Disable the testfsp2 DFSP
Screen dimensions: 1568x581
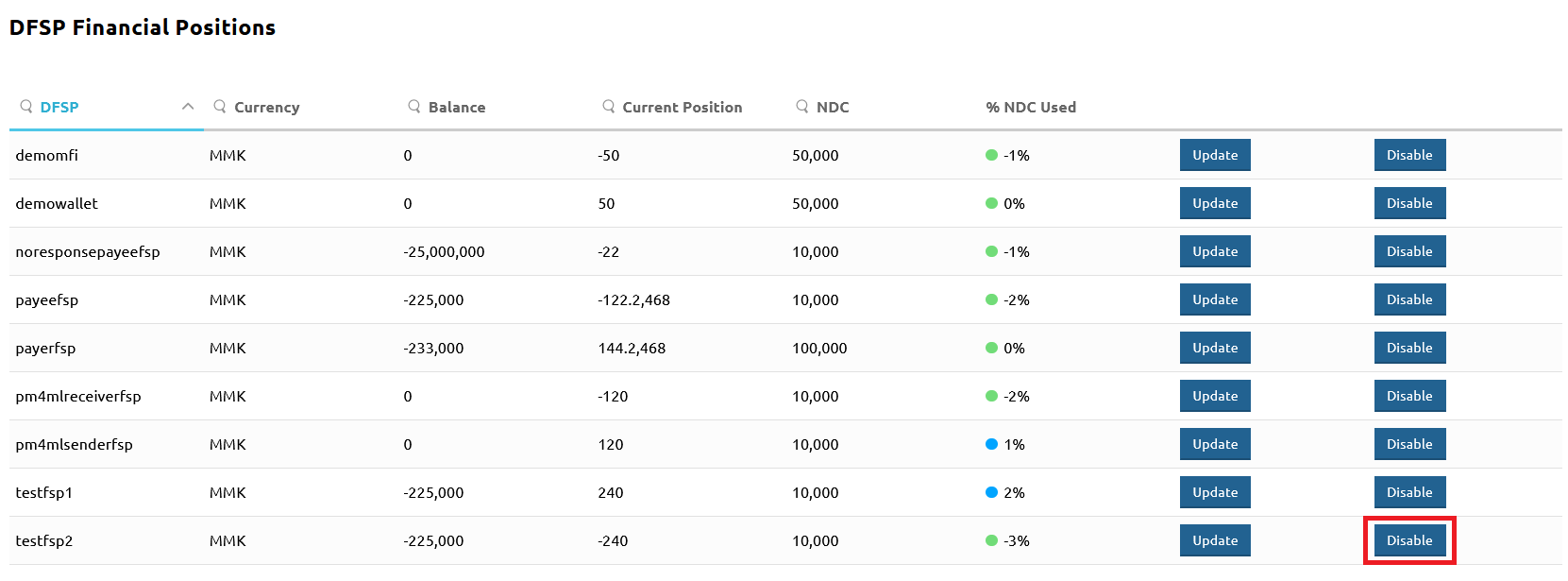pyautogui.click(x=1409, y=540)
